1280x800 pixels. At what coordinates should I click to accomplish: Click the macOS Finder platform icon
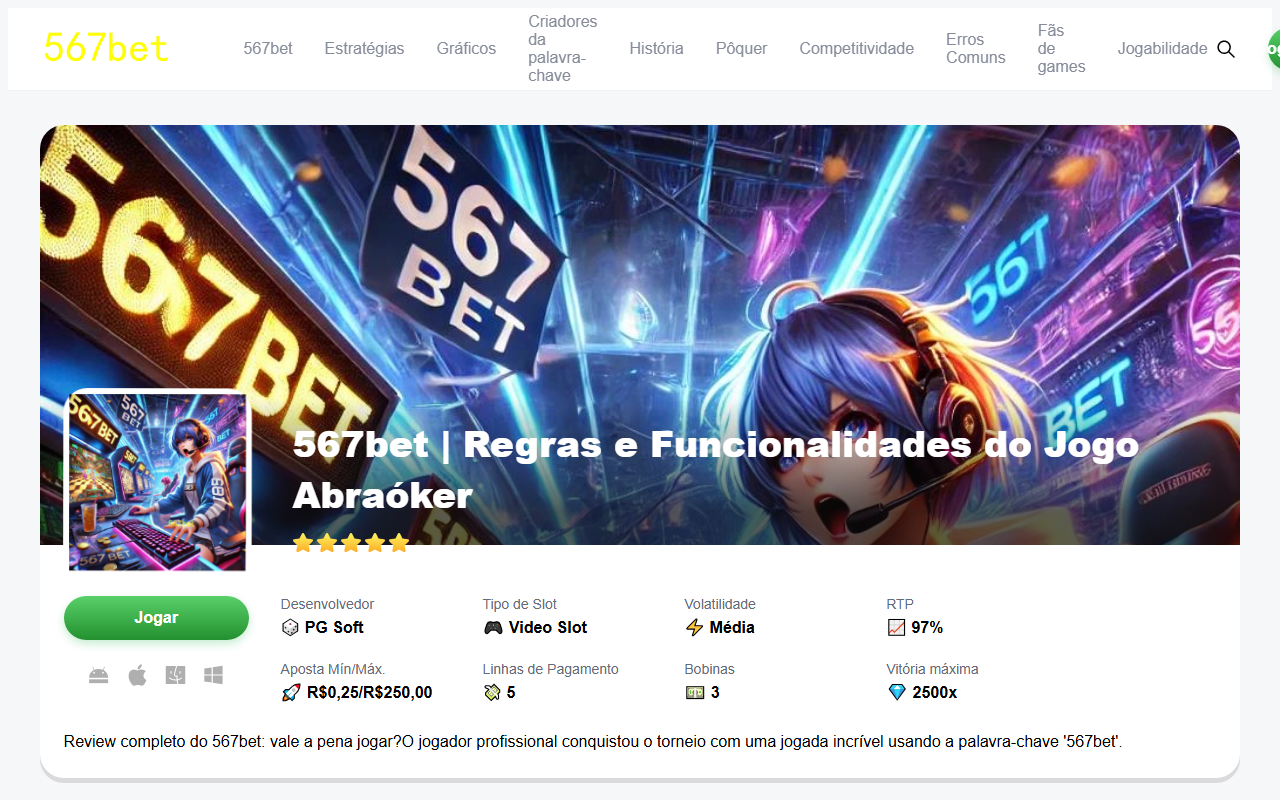point(176,676)
